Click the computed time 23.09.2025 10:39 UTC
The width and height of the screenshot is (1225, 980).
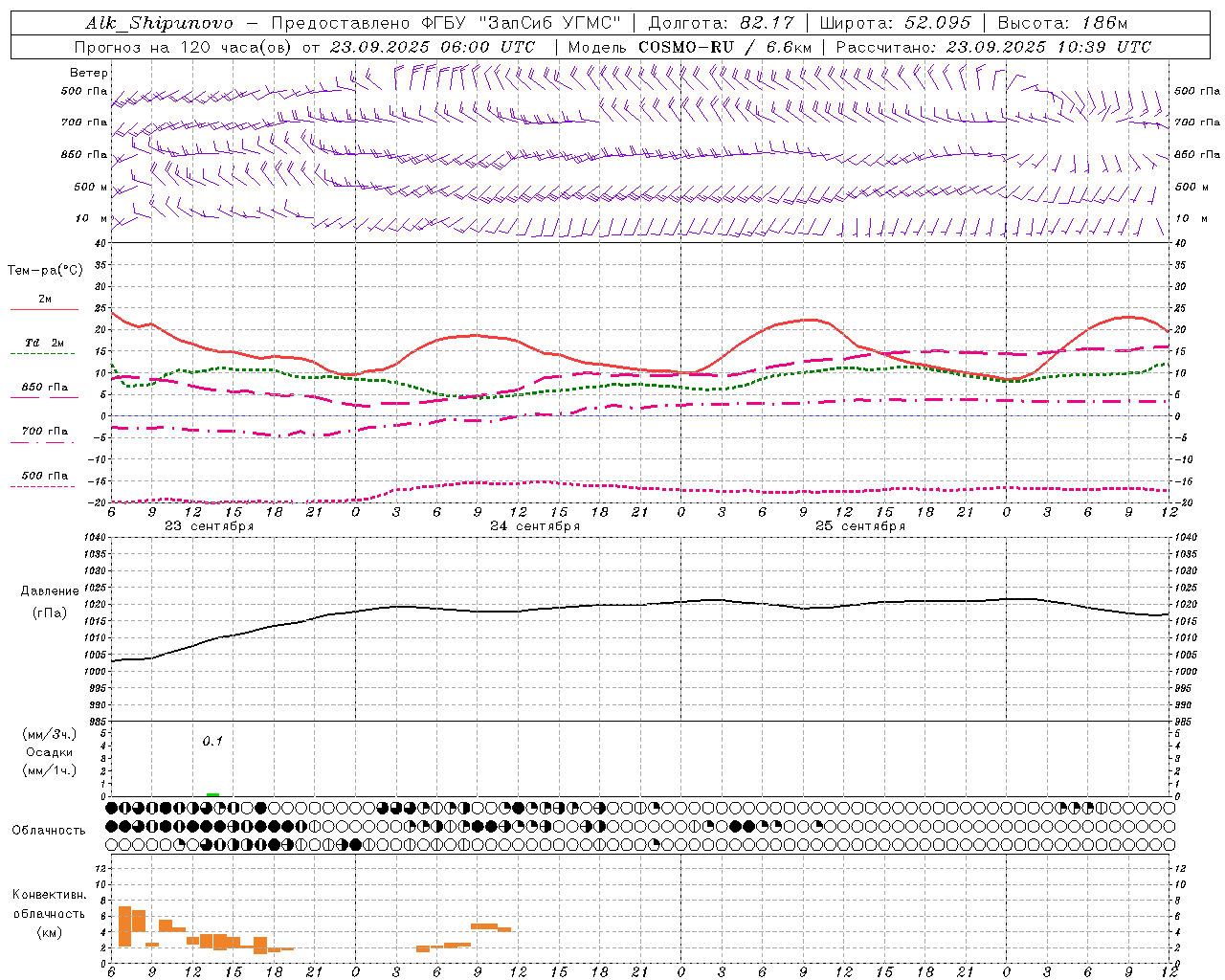(x=1049, y=47)
